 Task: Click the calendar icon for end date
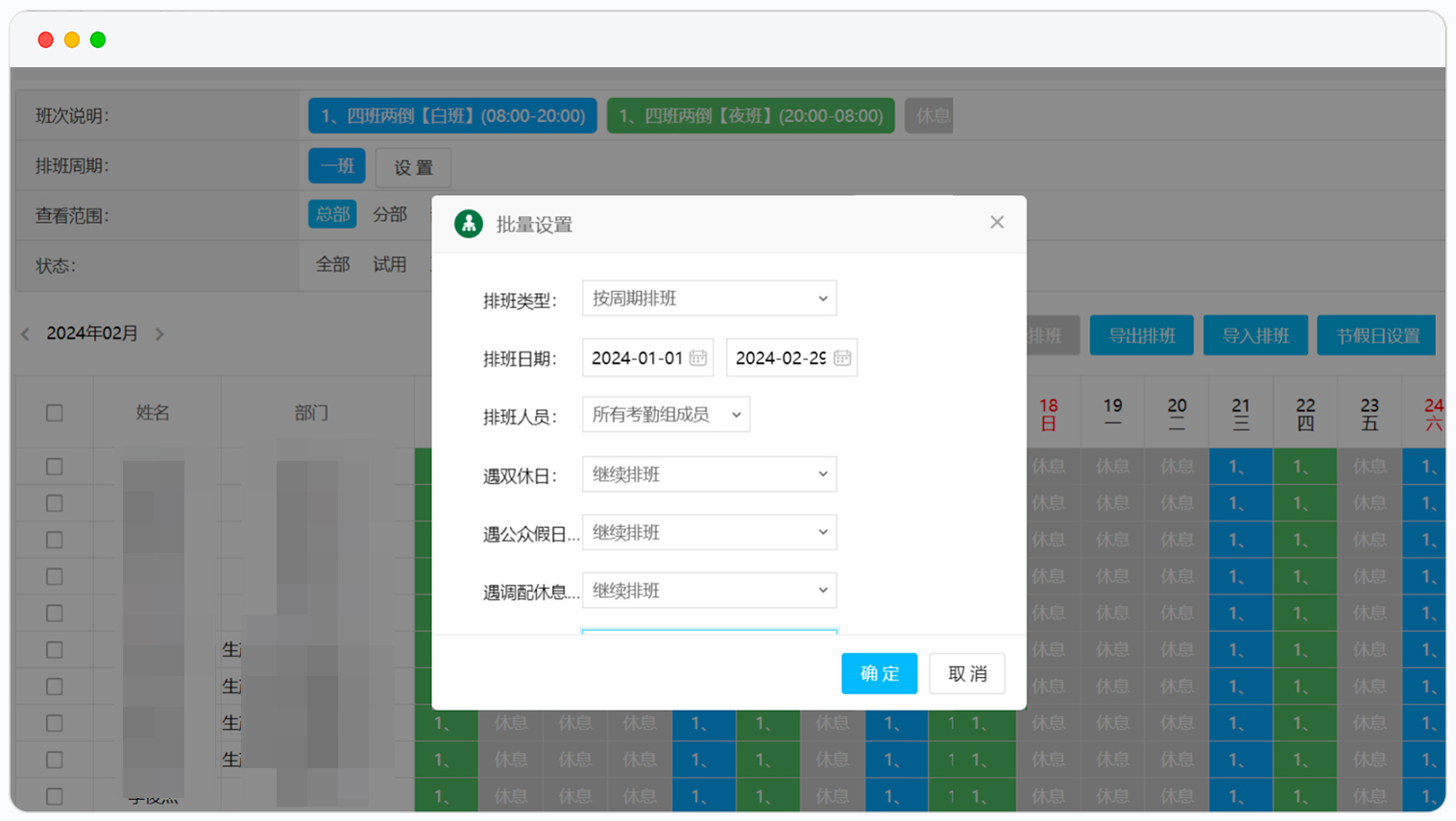pyautogui.click(x=842, y=358)
